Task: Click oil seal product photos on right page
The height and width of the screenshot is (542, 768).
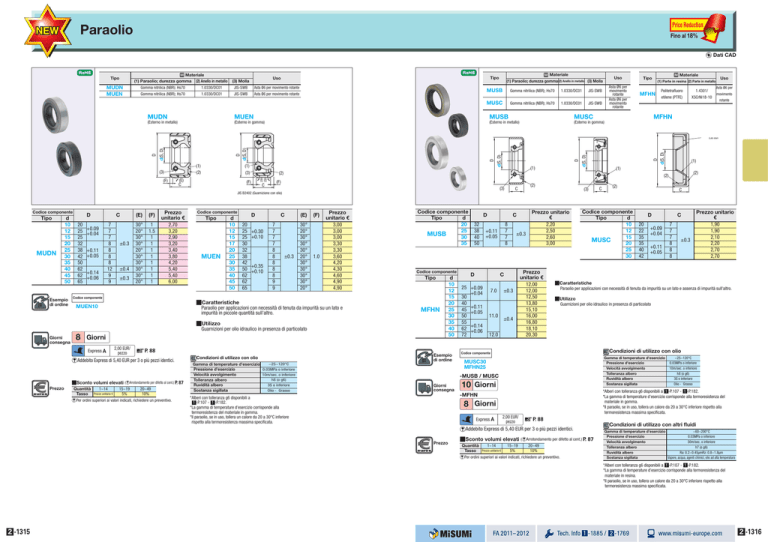Action: click(446, 136)
